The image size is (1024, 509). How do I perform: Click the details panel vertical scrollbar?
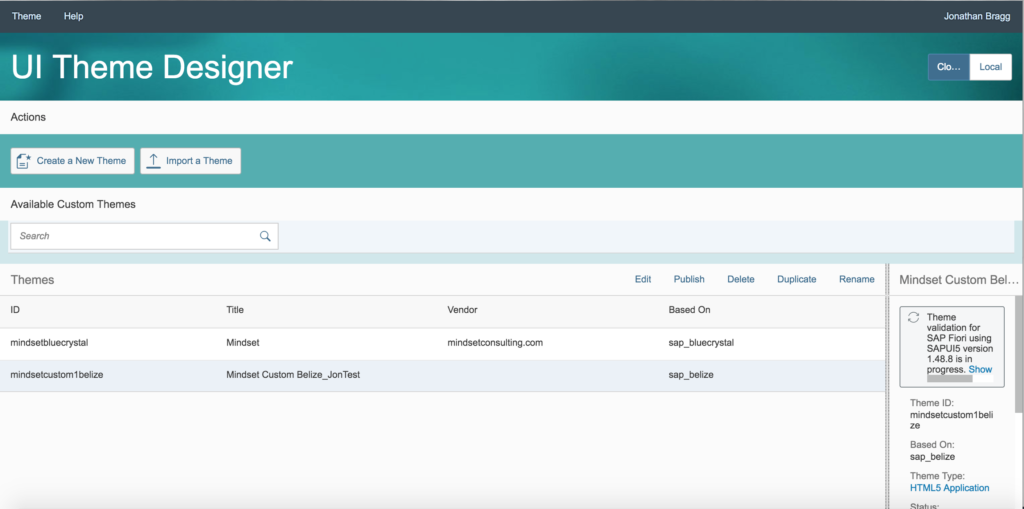click(x=1019, y=353)
